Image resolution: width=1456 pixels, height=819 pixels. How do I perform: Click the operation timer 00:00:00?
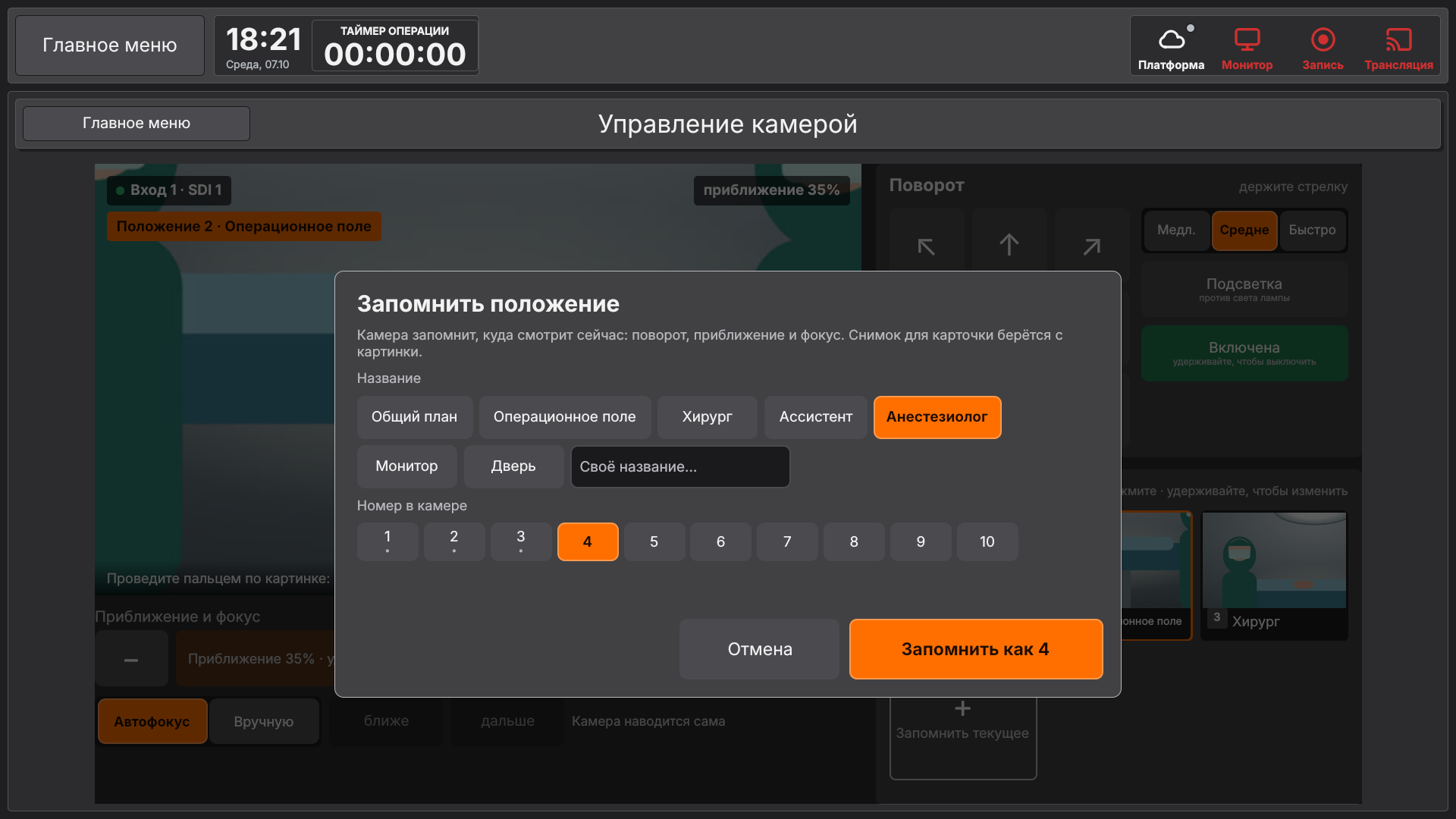click(x=395, y=54)
